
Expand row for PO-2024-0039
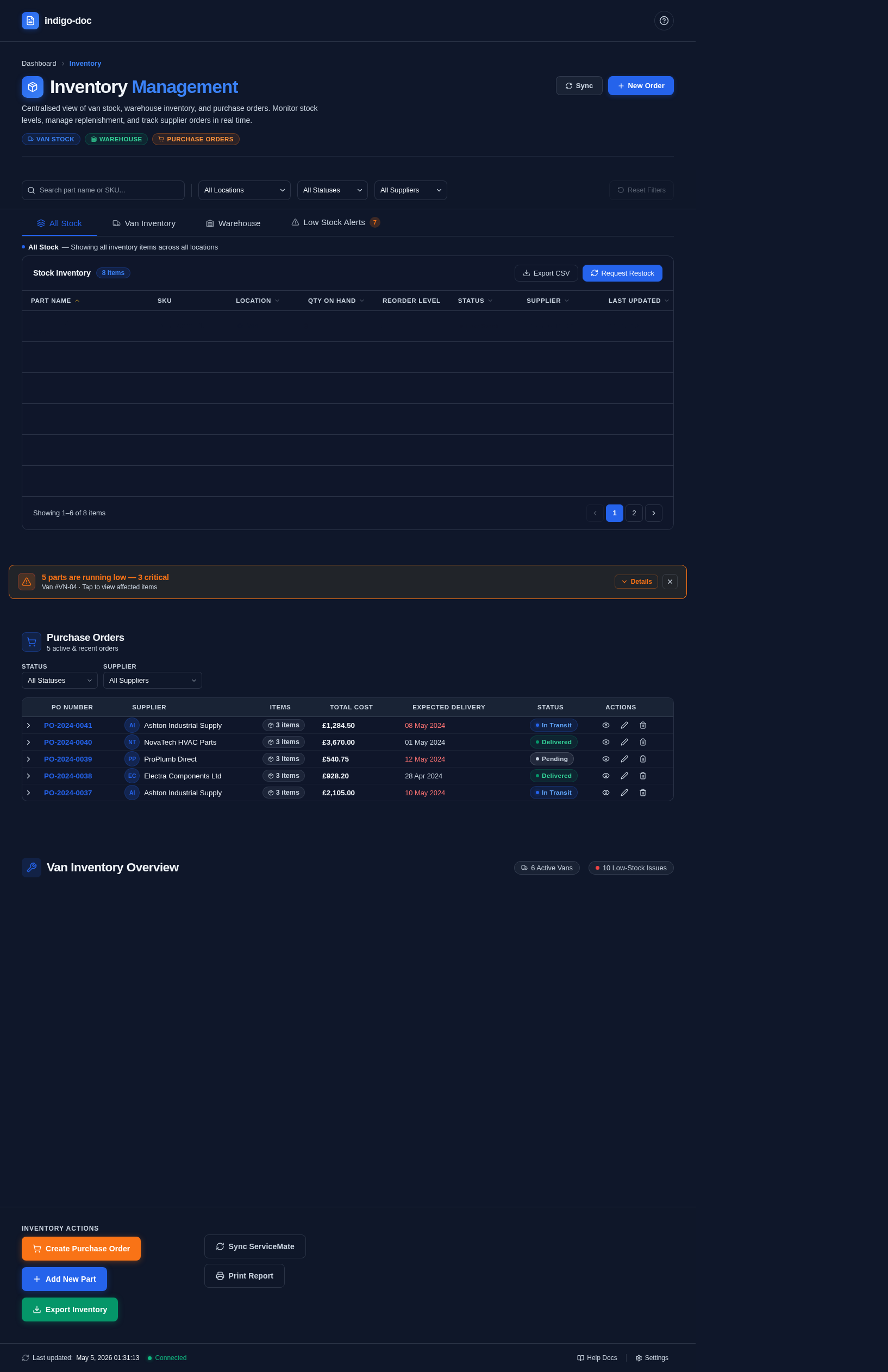[x=28, y=759]
